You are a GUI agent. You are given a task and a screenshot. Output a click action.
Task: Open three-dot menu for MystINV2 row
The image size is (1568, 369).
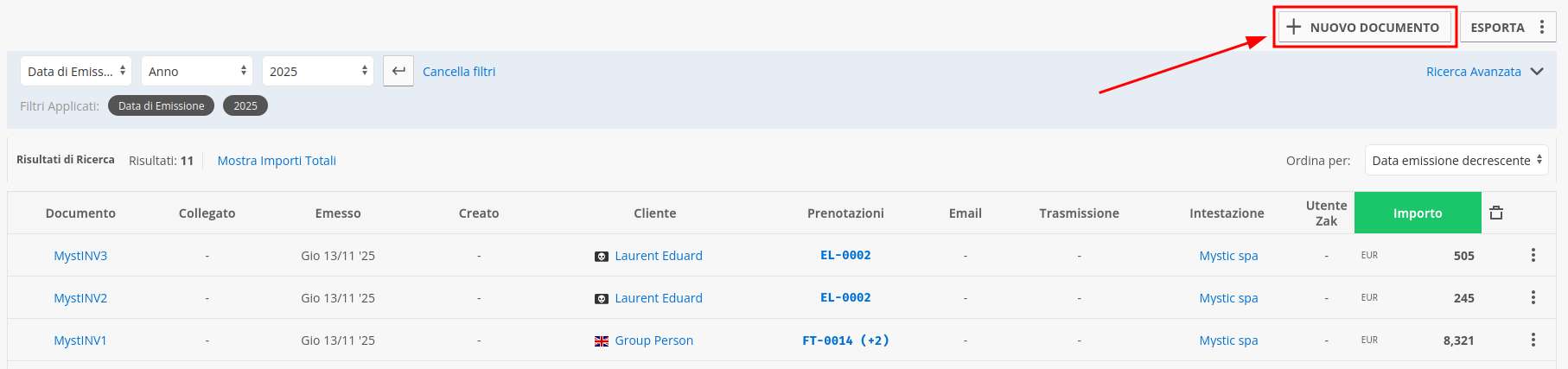(1533, 297)
